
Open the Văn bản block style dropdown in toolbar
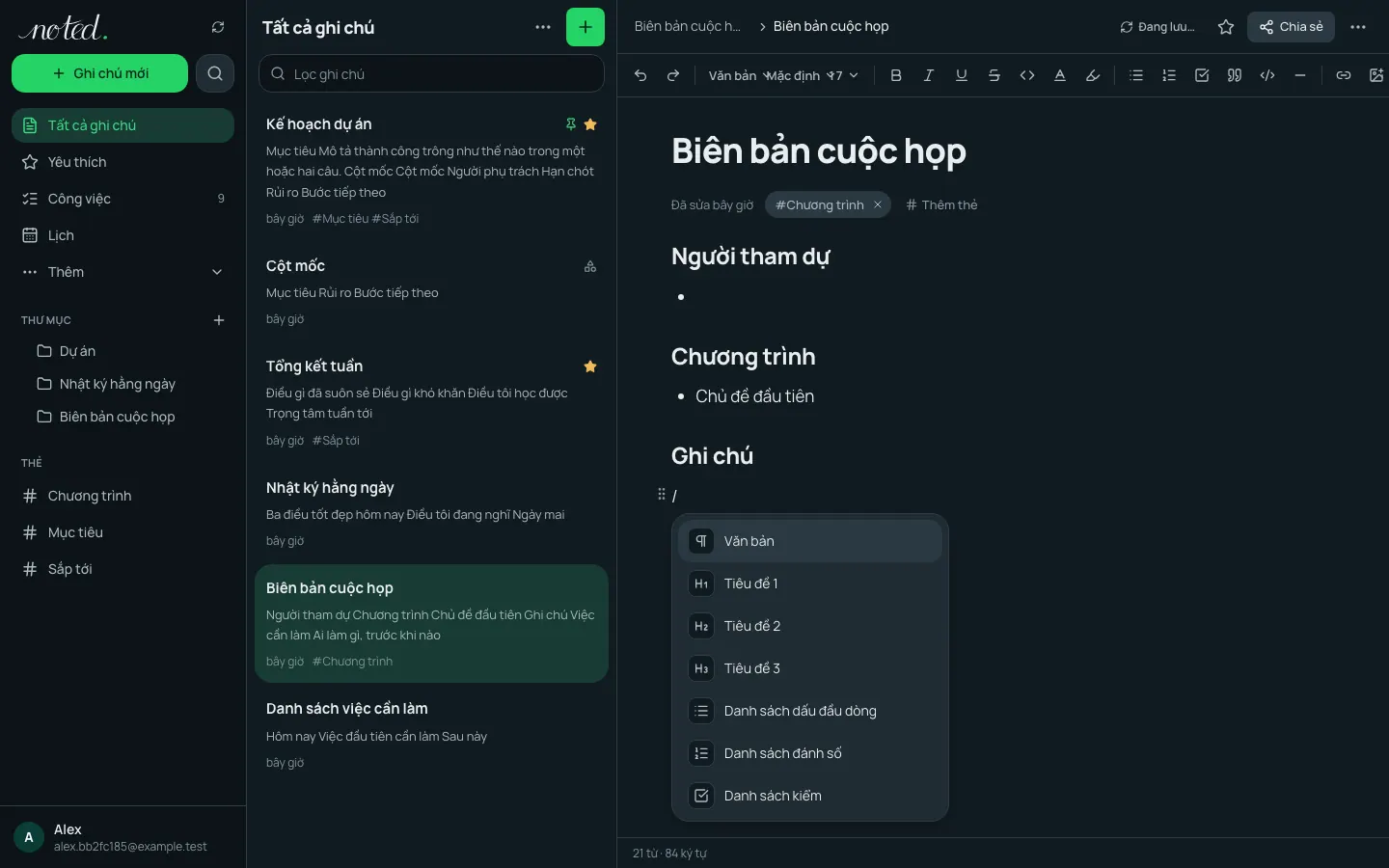coord(738,75)
